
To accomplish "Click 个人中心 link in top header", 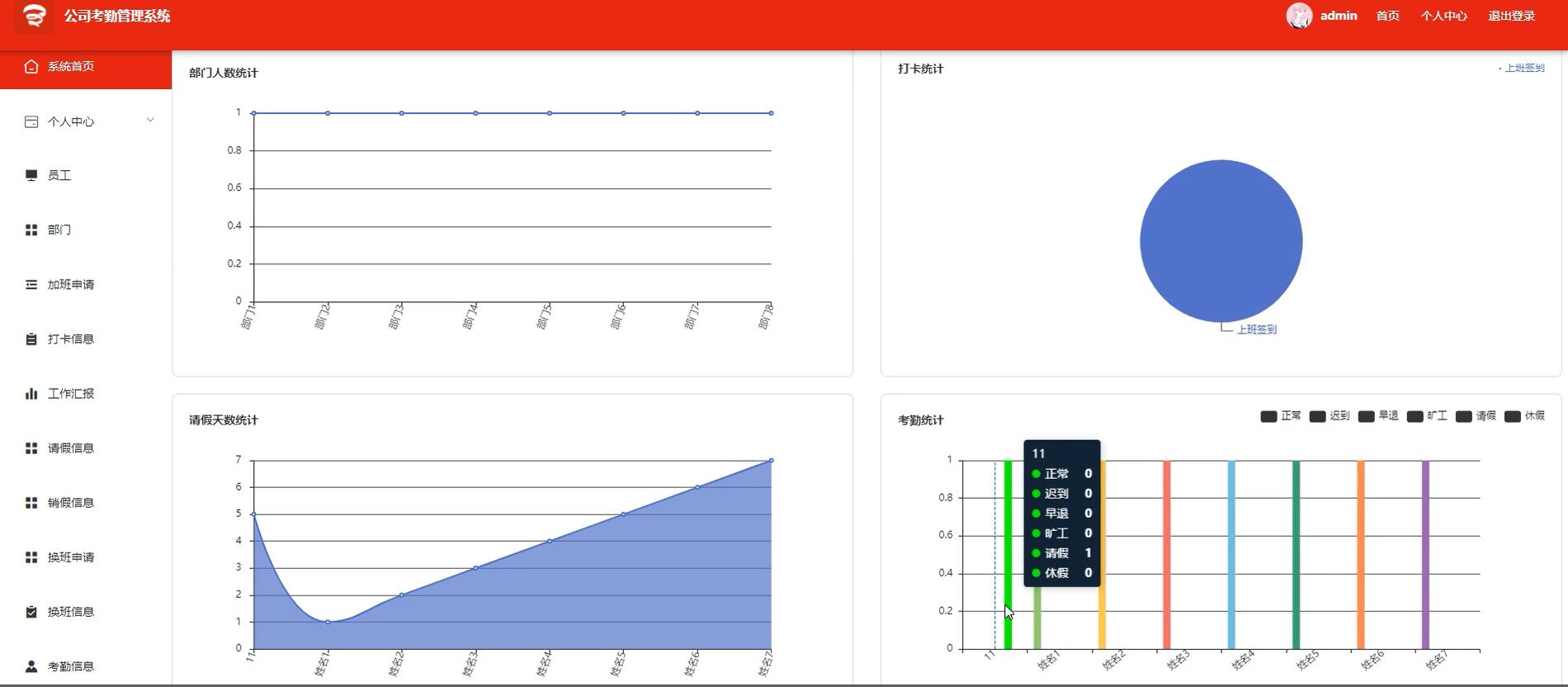I will pos(1443,16).
